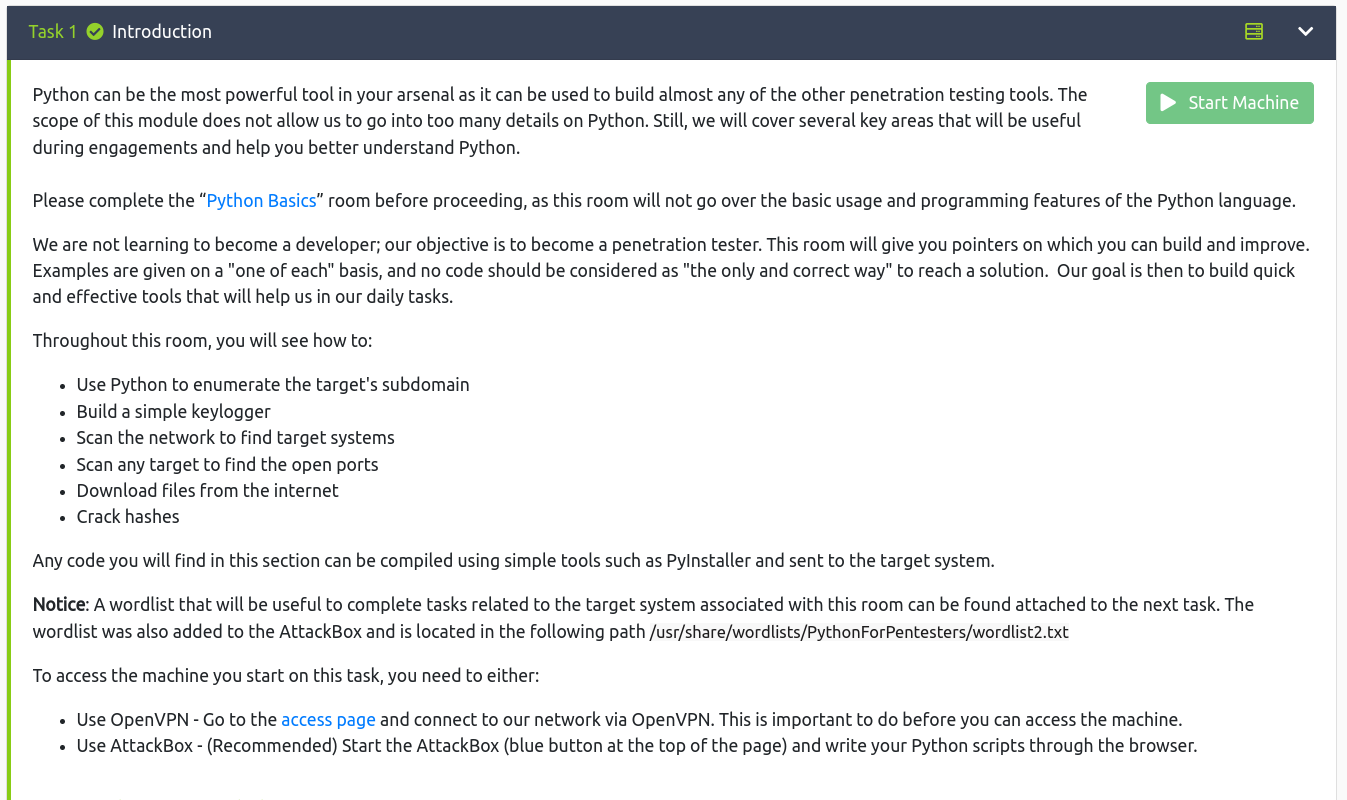The width and height of the screenshot is (1347, 800).
Task: Click the open ports scanning bullet
Action: click(227, 465)
